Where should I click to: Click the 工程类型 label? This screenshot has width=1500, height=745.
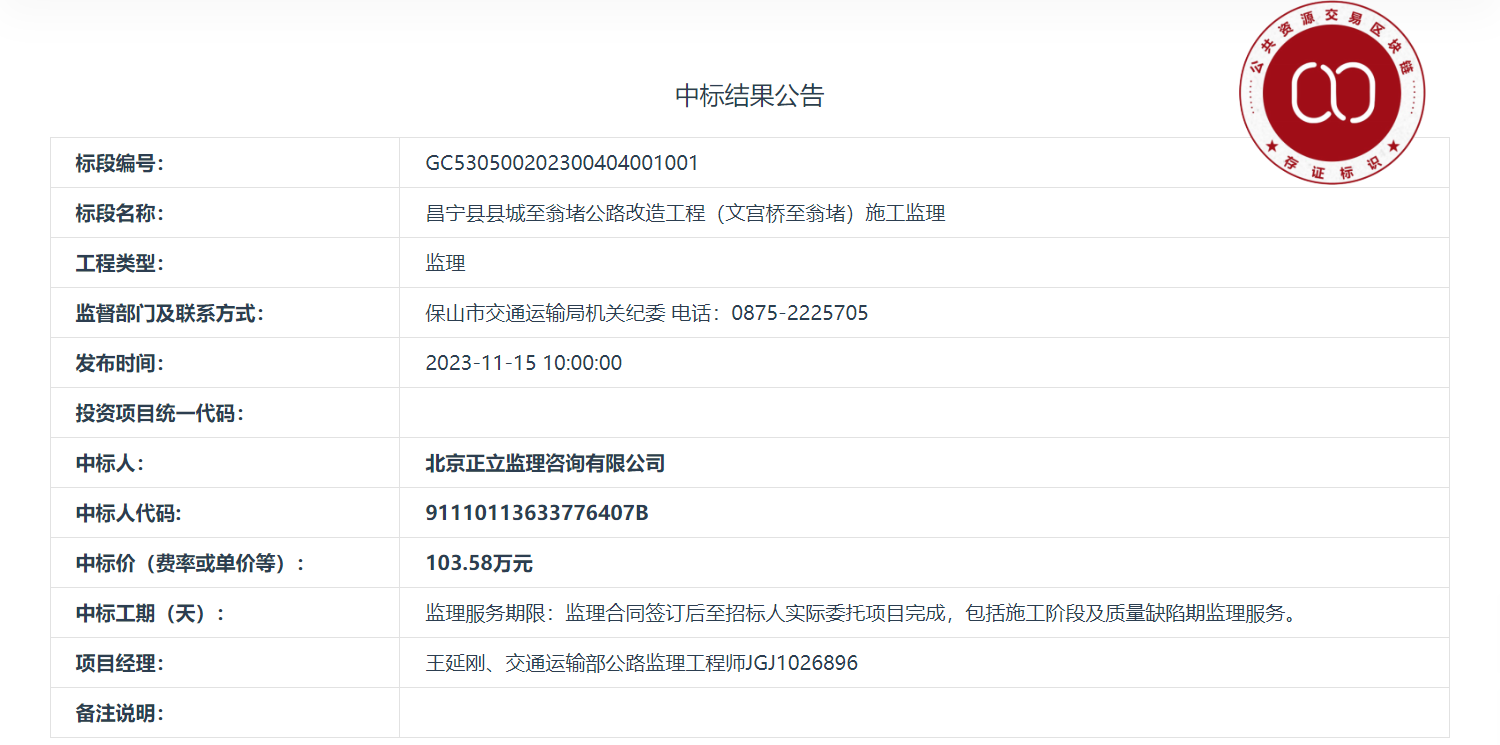coord(120,263)
